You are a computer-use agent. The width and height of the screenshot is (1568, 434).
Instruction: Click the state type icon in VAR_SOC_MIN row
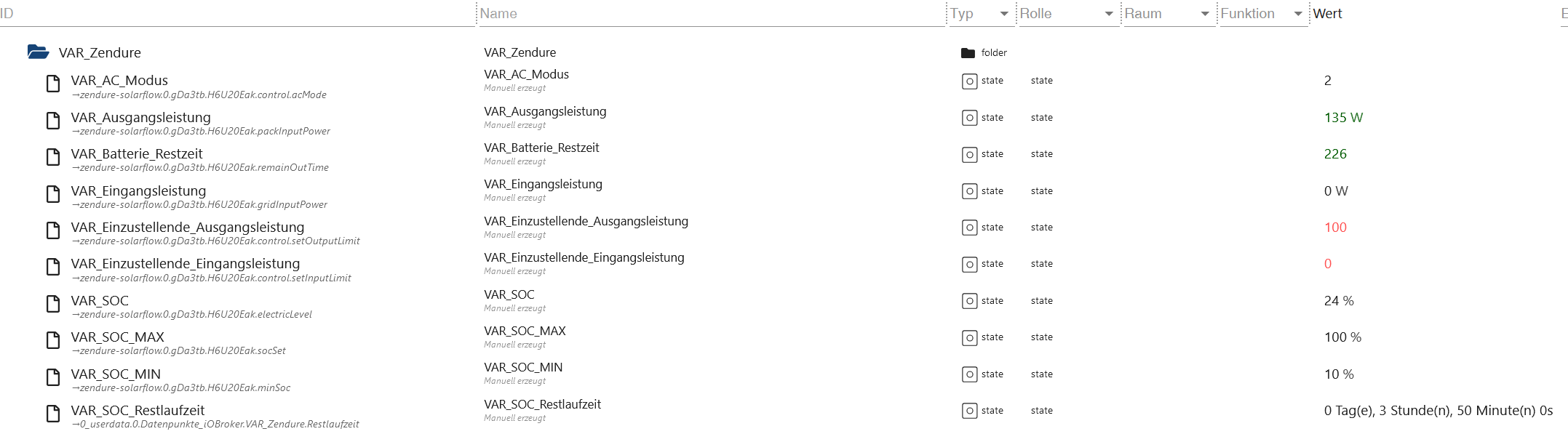tap(969, 374)
